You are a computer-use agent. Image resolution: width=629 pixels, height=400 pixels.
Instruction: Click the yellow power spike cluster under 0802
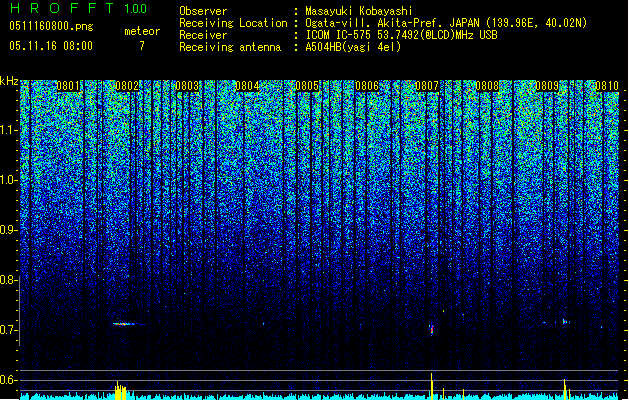click(120, 391)
